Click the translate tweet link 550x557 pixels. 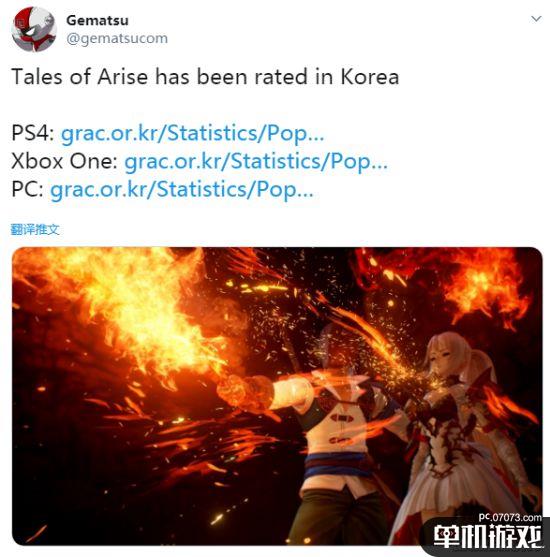pyautogui.click(x=35, y=229)
